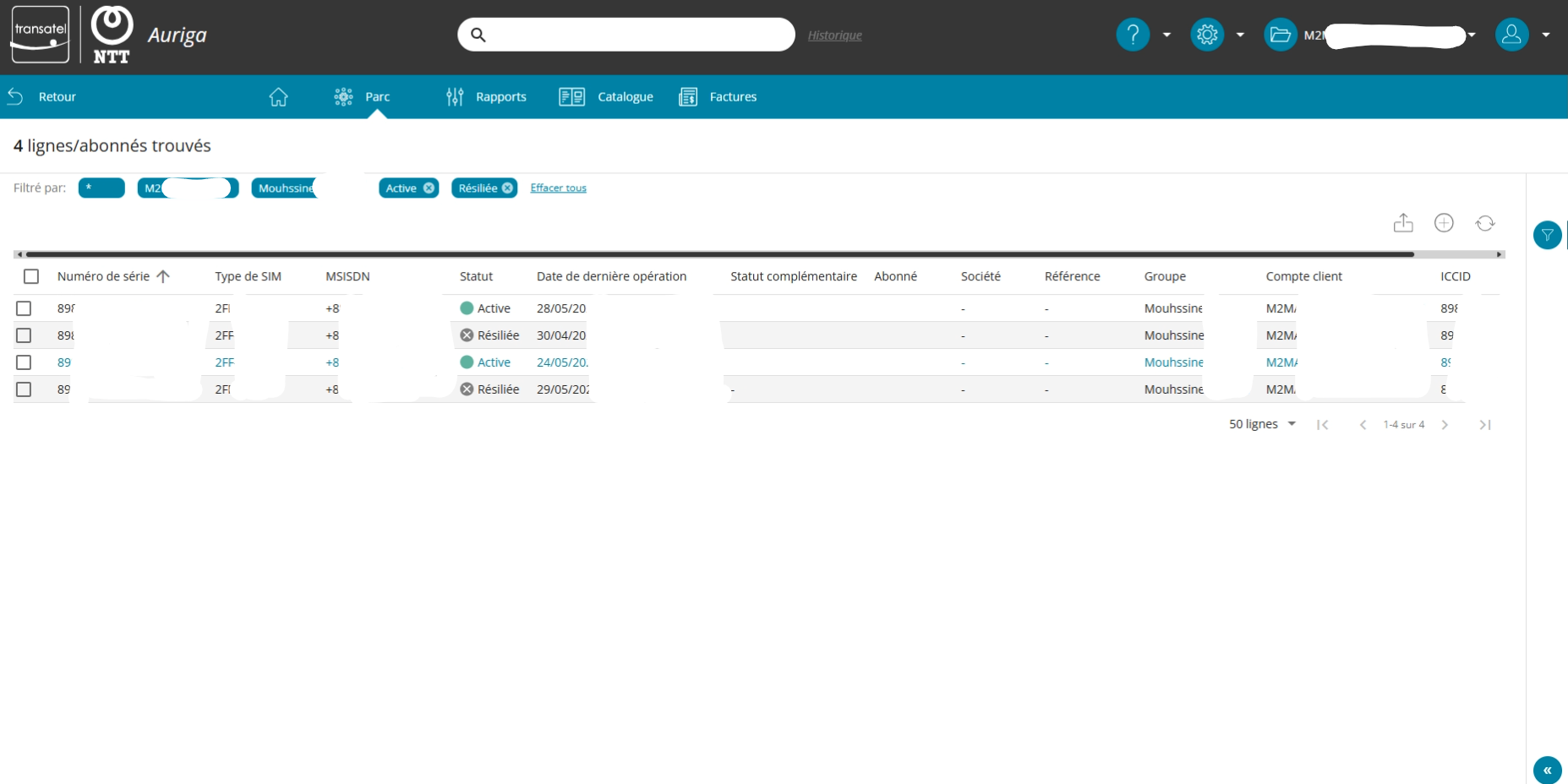Sort by Numéro de série arrow
The height and width of the screenshot is (784, 1568).
click(x=163, y=276)
